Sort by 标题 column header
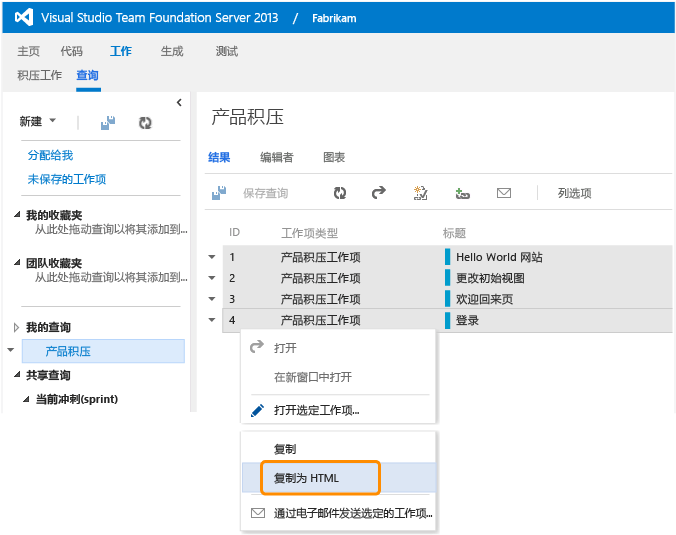The width and height of the screenshot is (676, 535). 454,233
